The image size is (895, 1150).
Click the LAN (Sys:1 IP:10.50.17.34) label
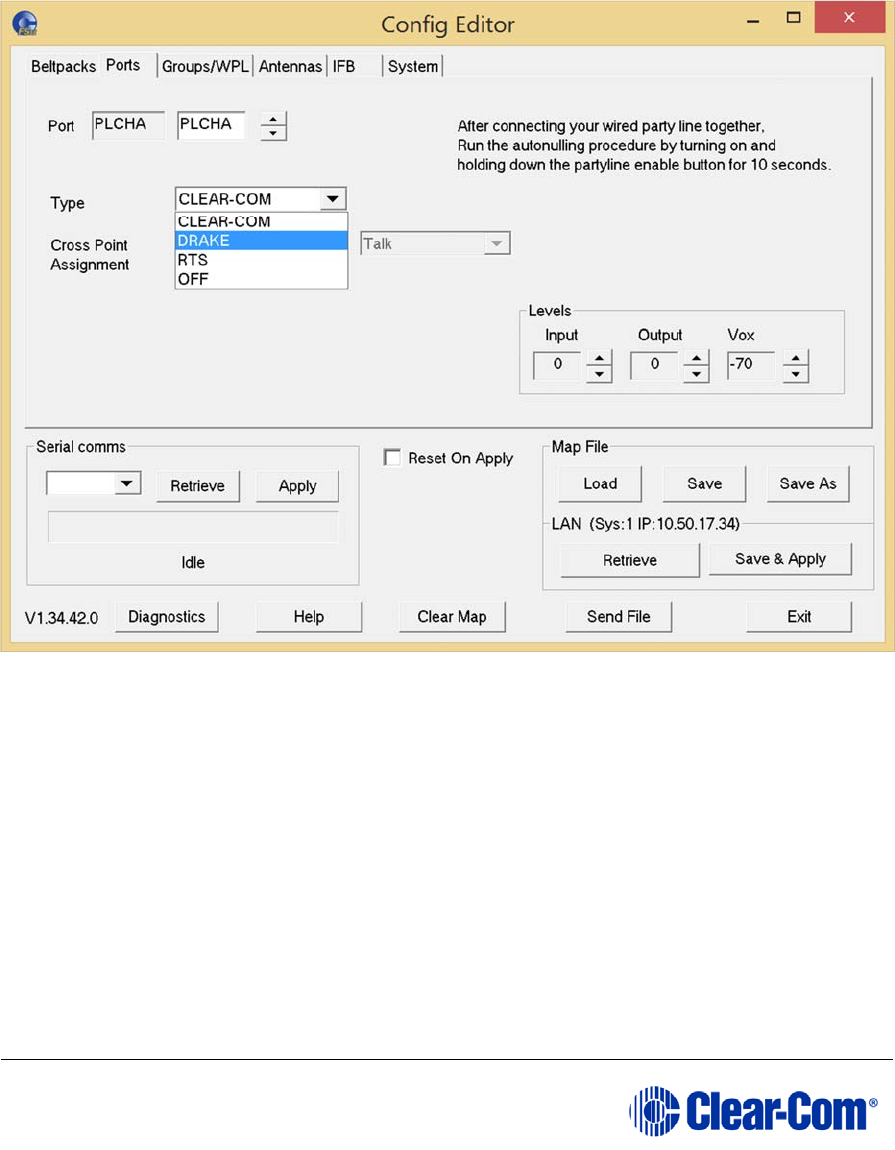[x=646, y=524]
